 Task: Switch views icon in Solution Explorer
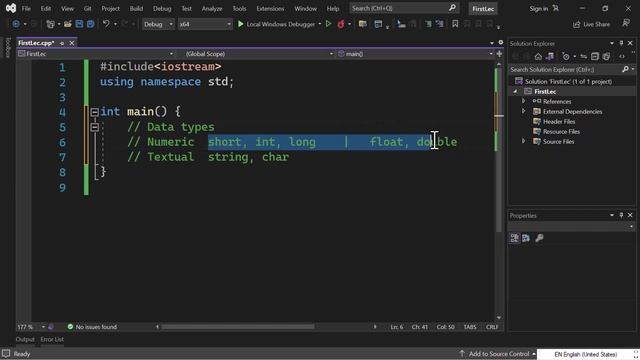[x=550, y=56]
